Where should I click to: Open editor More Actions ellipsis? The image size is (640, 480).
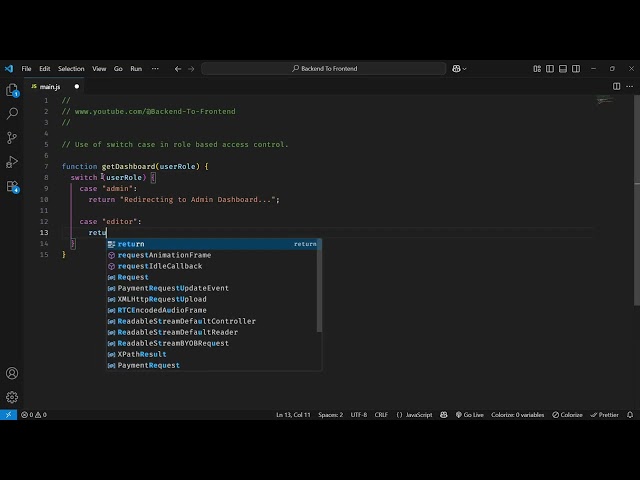click(x=629, y=86)
